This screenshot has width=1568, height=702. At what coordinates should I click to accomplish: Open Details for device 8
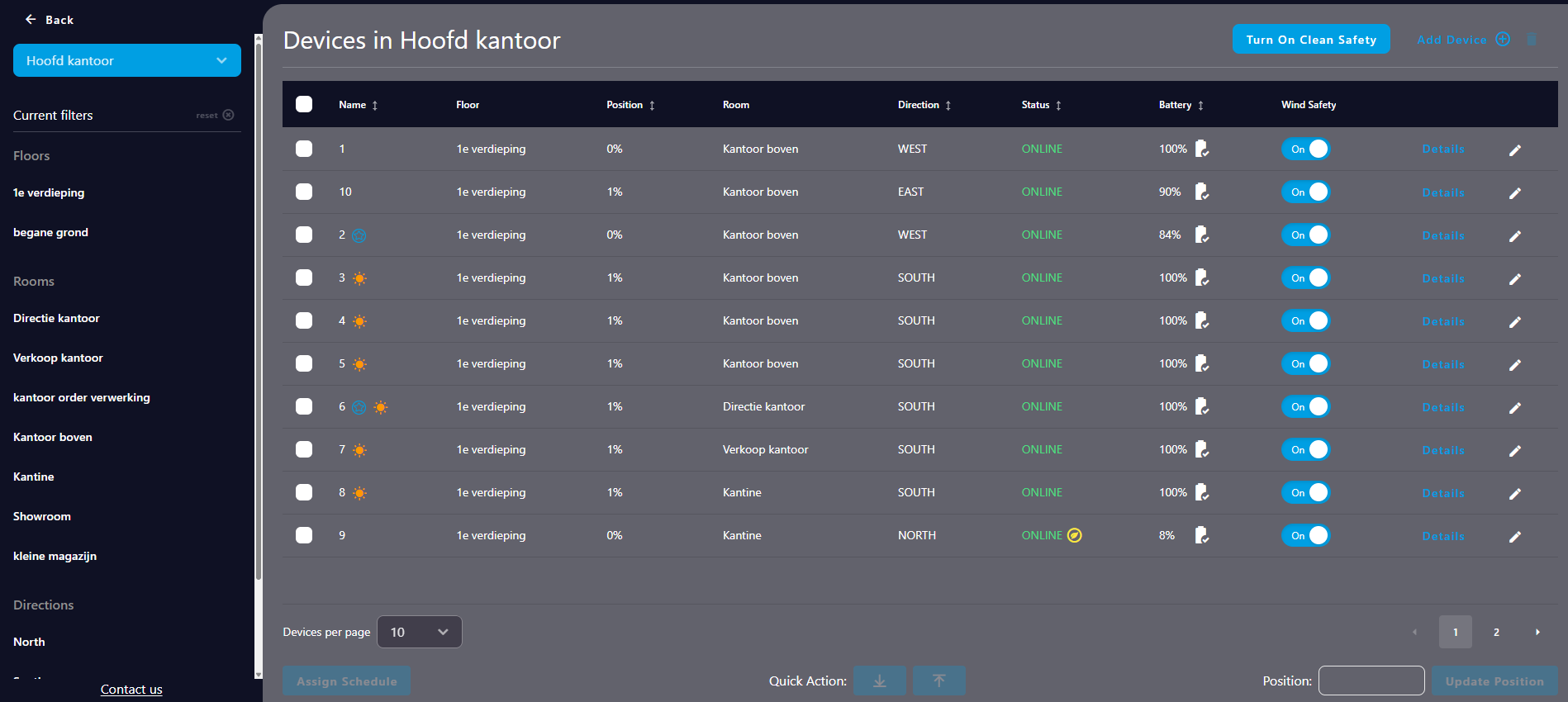1443,492
